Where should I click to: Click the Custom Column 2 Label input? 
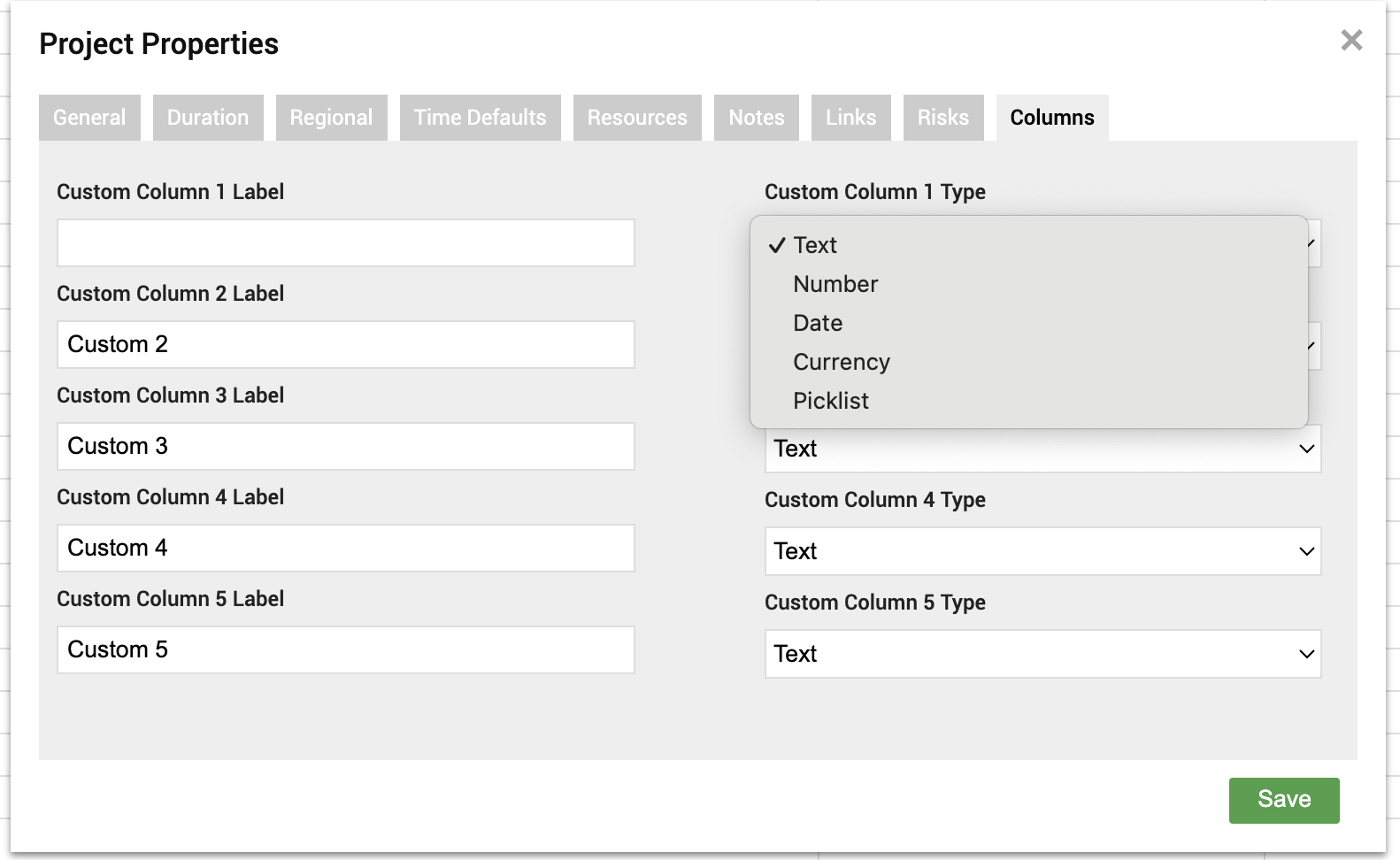click(345, 345)
